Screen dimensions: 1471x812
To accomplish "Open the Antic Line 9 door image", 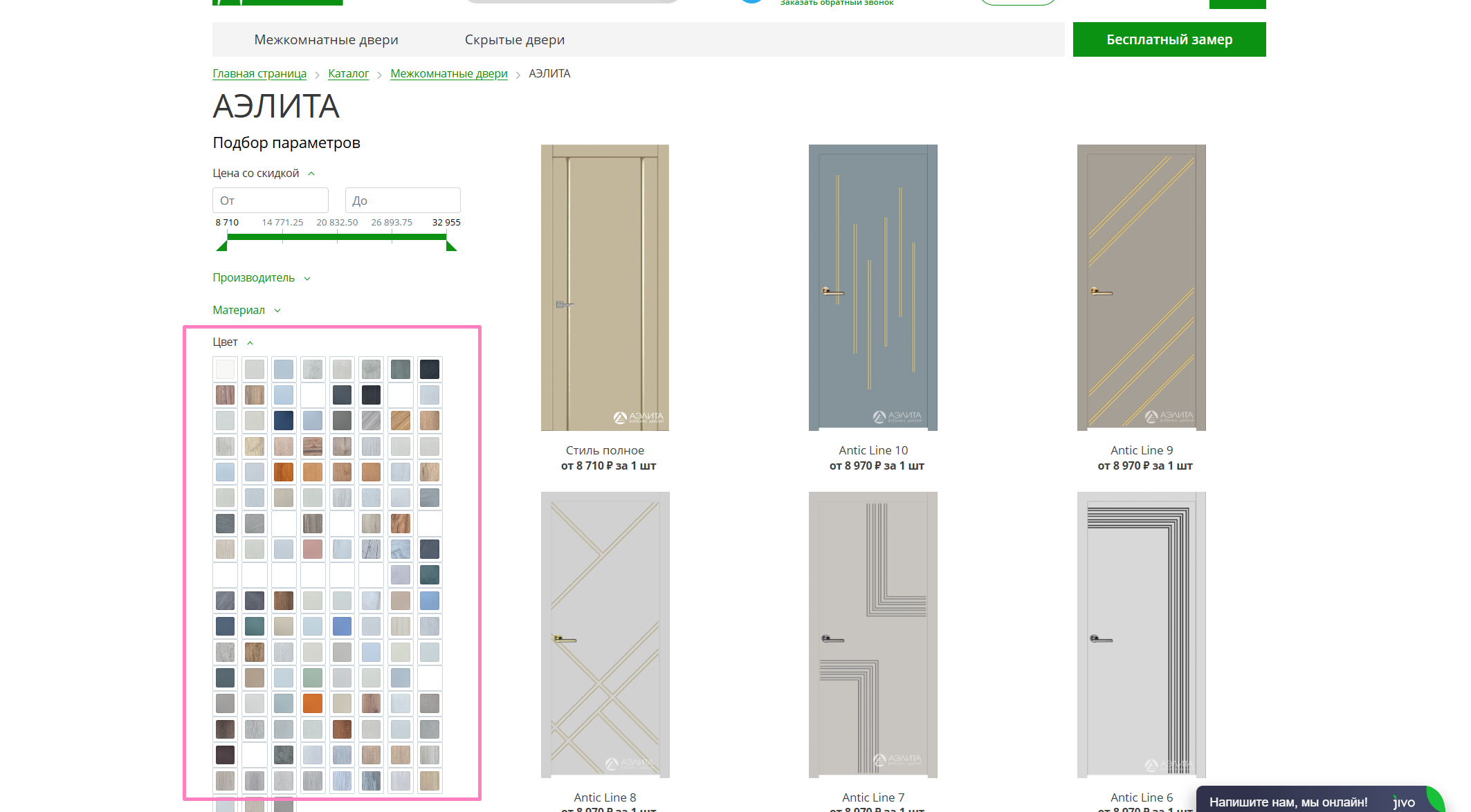I will pyautogui.click(x=1142, y=288).
